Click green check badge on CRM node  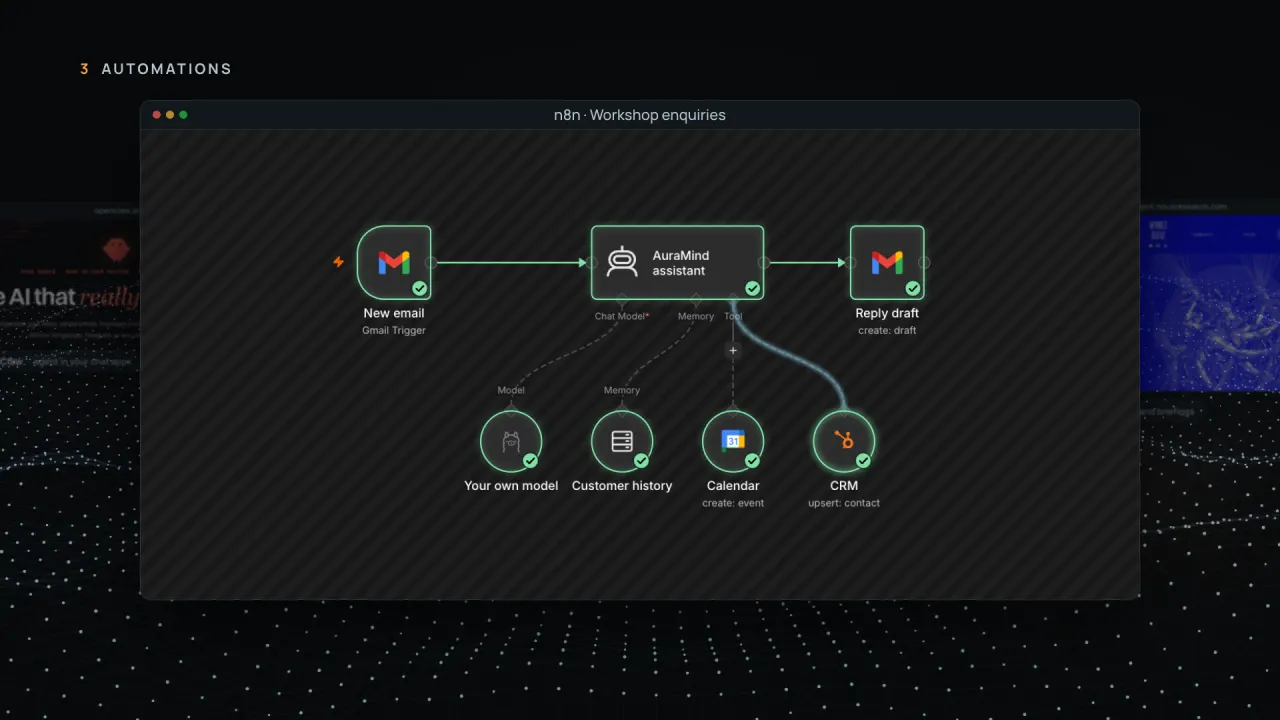click(863, 461)
